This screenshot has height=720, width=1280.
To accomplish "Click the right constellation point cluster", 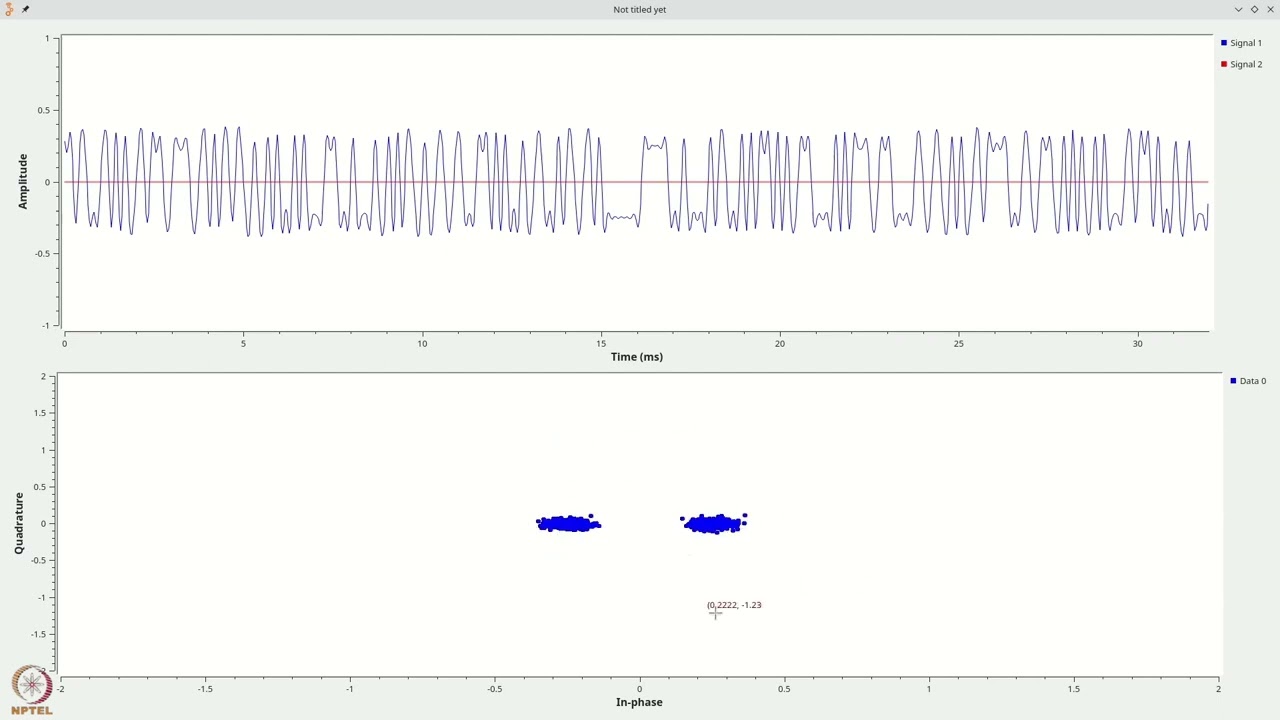I will tap(713, 524).
